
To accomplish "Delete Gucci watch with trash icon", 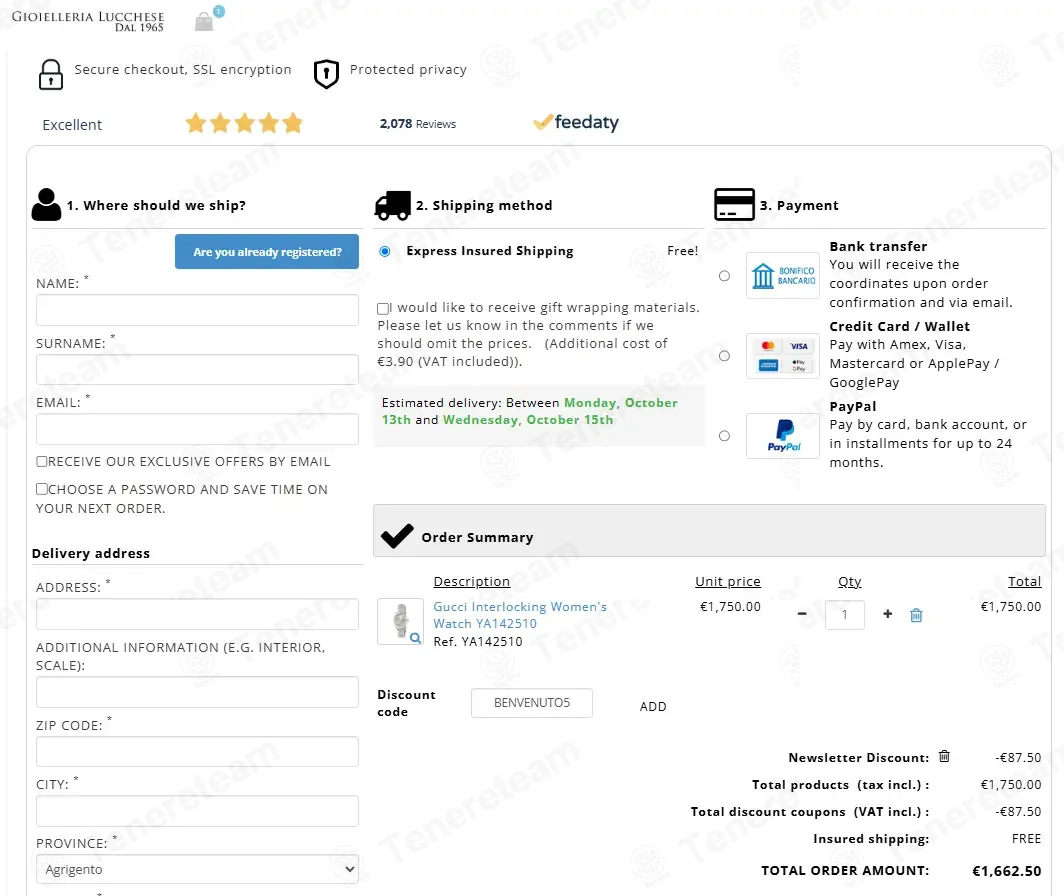I will pos(916,615).
